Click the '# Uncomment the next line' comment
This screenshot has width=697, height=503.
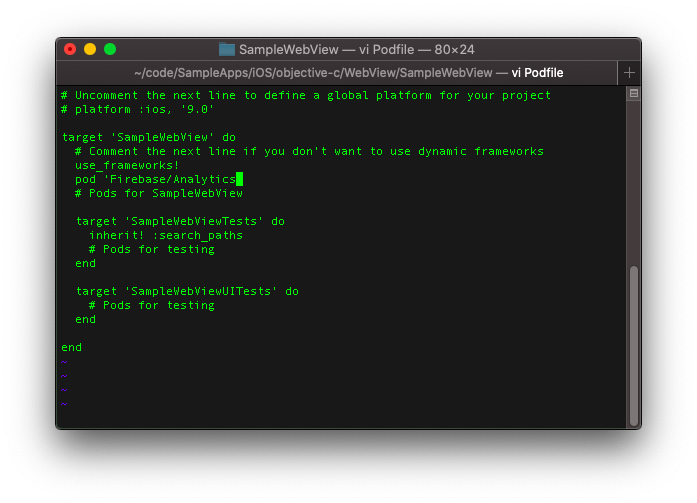[x=306, y=95]
